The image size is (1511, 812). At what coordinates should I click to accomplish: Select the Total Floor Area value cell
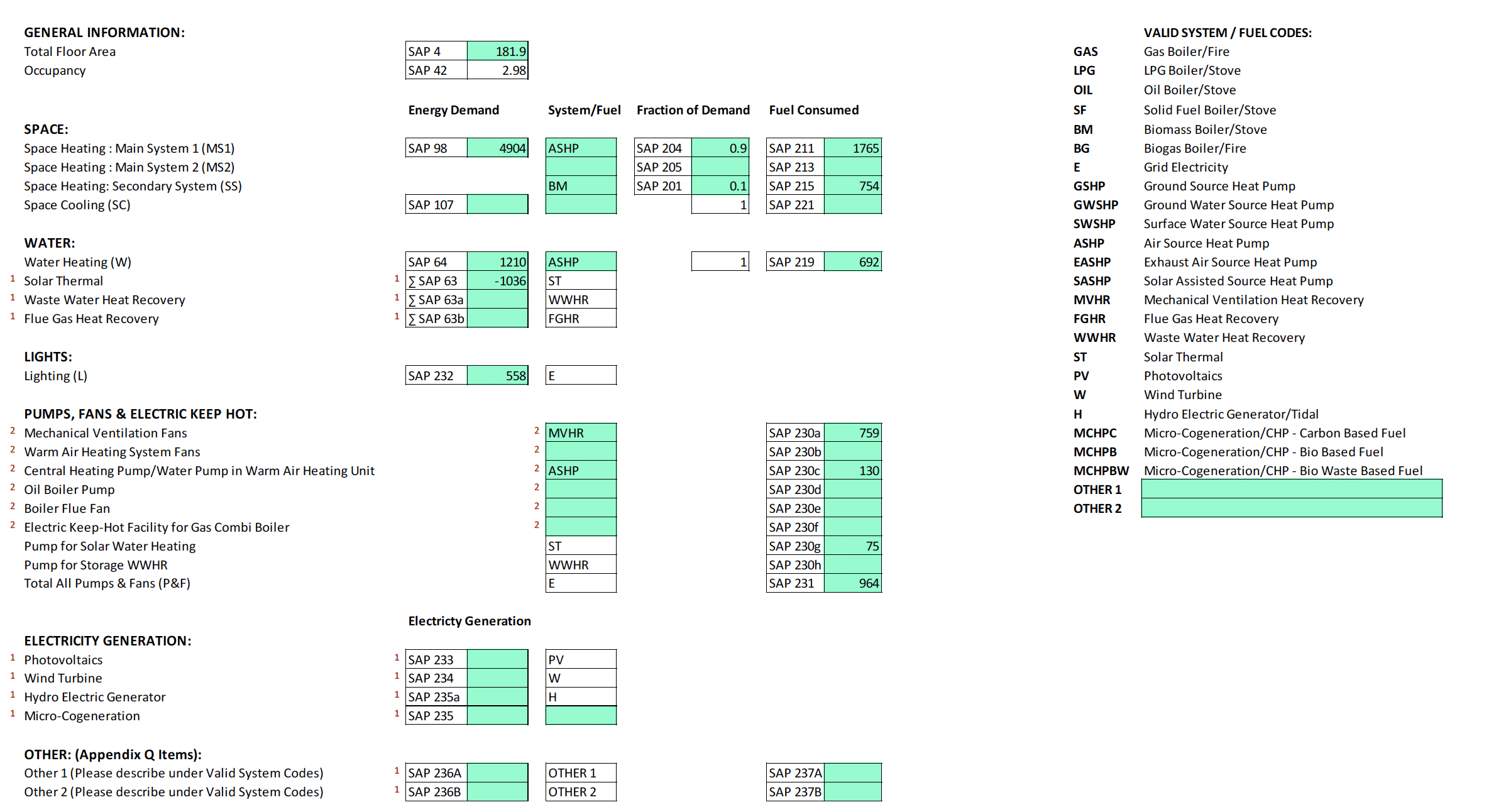coord(497,51)
